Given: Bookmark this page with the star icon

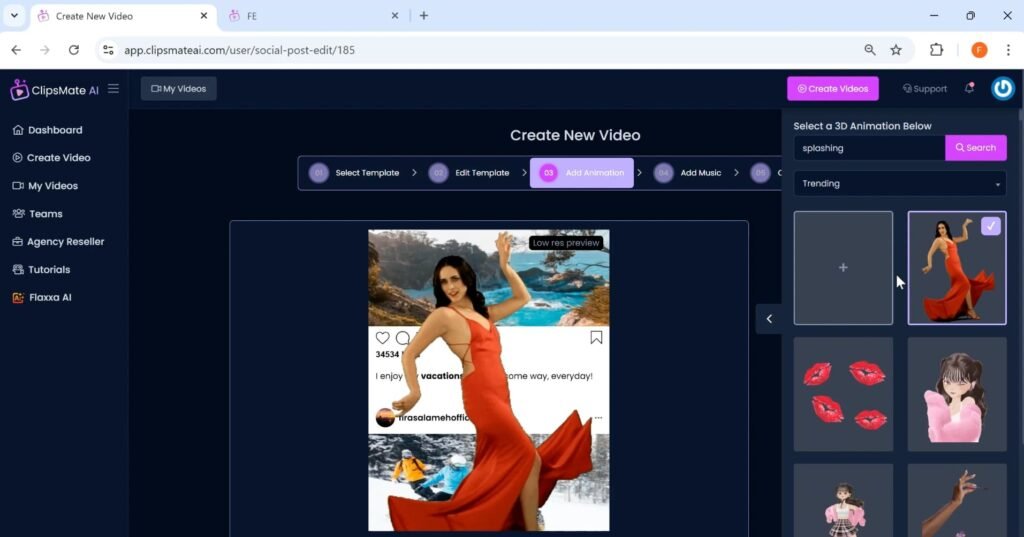Looking at the screenshot, I should [896, 50].
